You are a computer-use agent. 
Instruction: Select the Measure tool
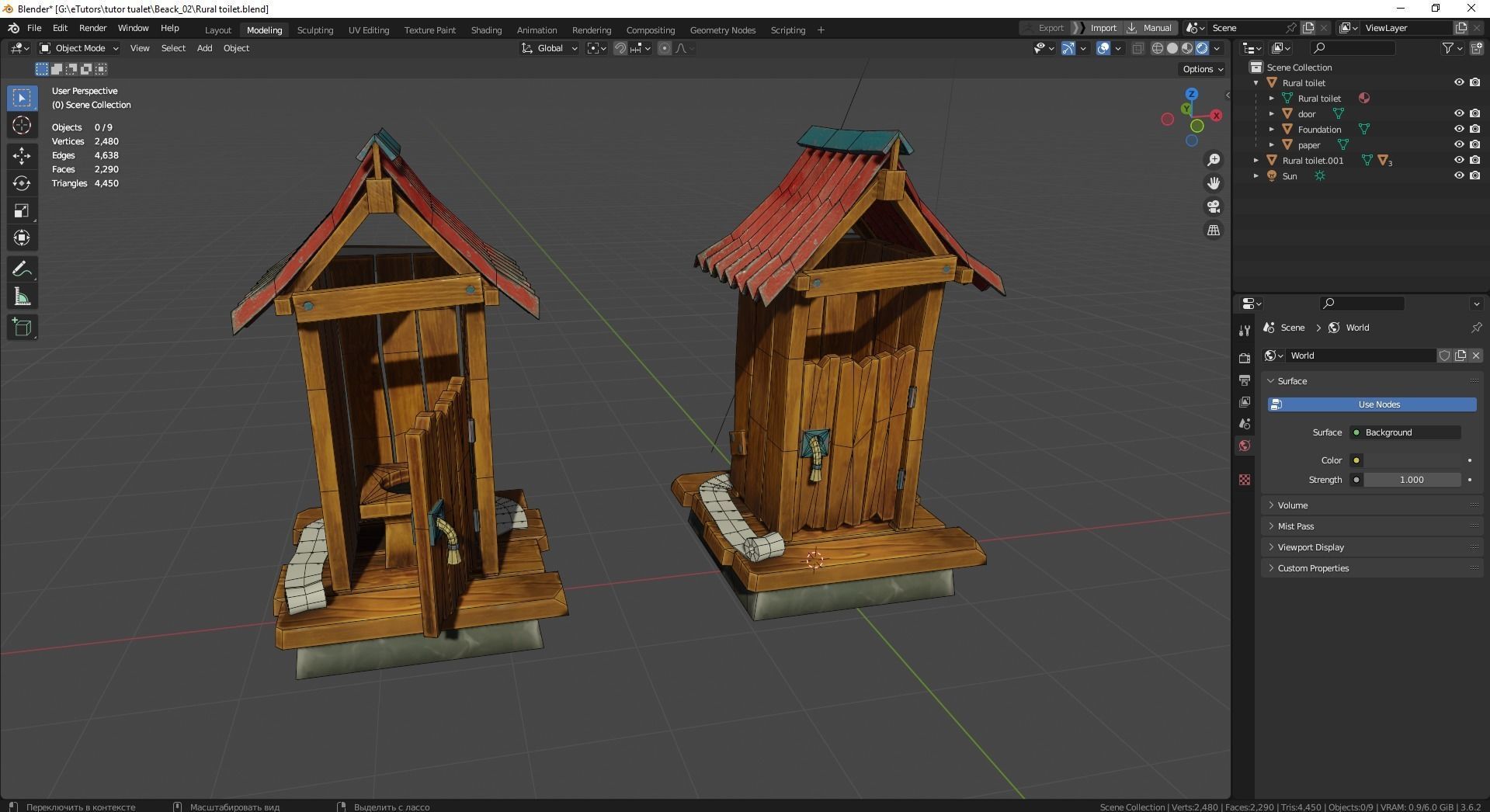point(22,297)
